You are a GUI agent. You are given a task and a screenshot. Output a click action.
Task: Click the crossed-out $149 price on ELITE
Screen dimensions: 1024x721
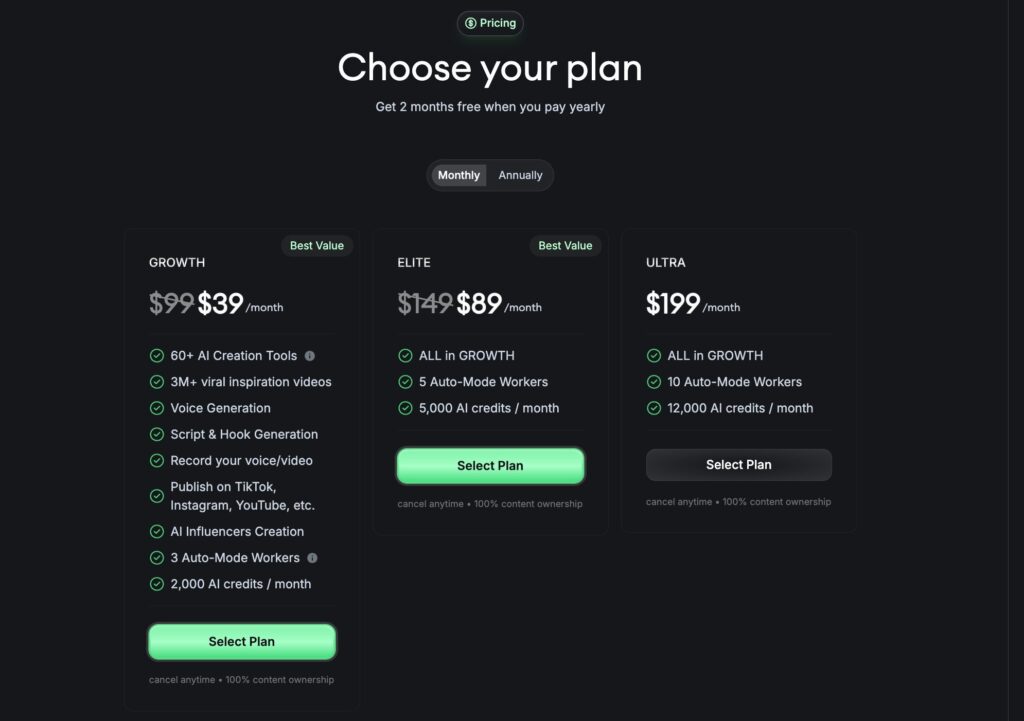tap(424, 301)
